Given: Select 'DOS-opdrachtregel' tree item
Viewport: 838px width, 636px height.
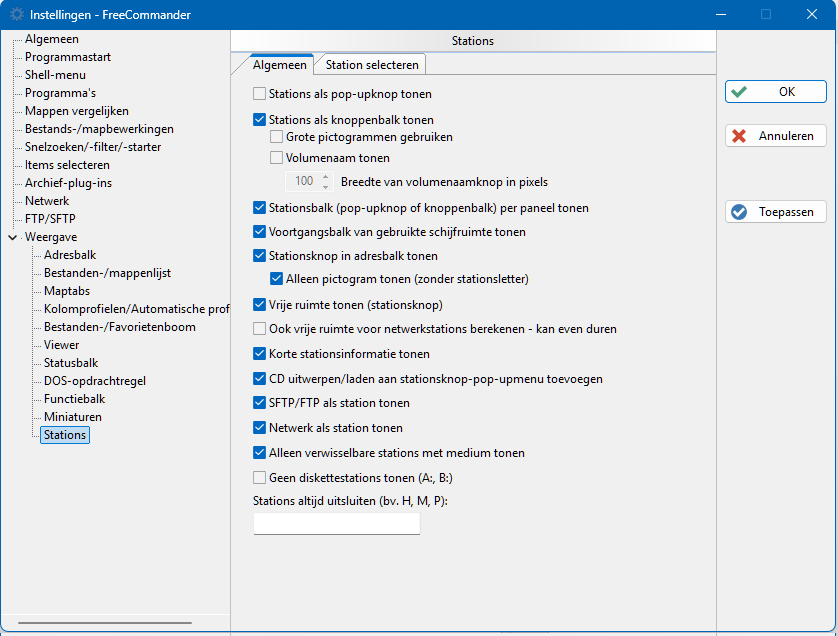Looking at the screenshot, I should pos(95,381).
